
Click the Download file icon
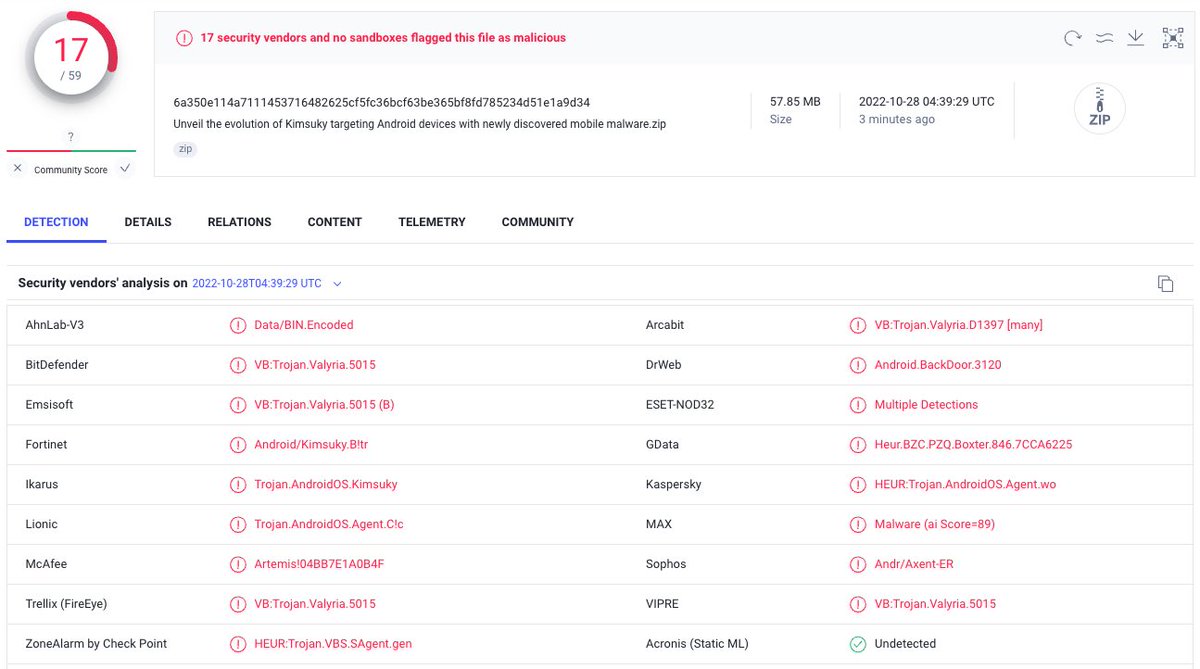(1136, 37)
